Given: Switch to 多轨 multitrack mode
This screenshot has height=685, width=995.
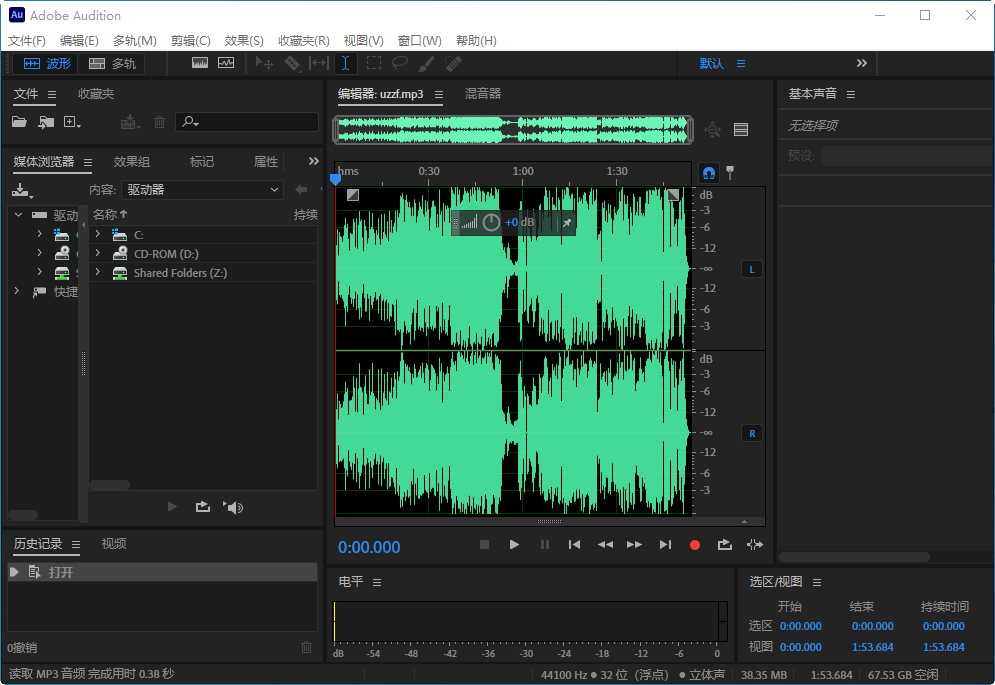Looking at the screenshot, I should pos(113,62).
